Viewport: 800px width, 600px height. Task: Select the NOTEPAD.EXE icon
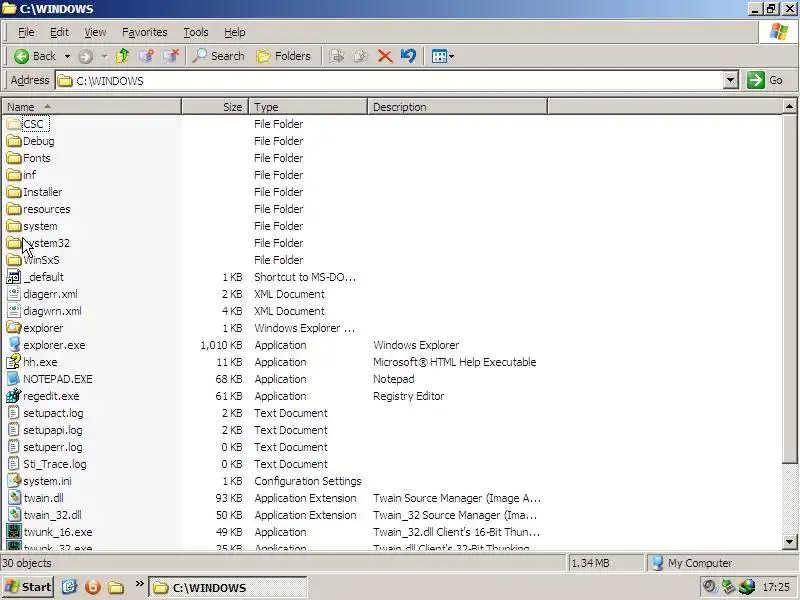pyautogui.click(x=14, y=379)
